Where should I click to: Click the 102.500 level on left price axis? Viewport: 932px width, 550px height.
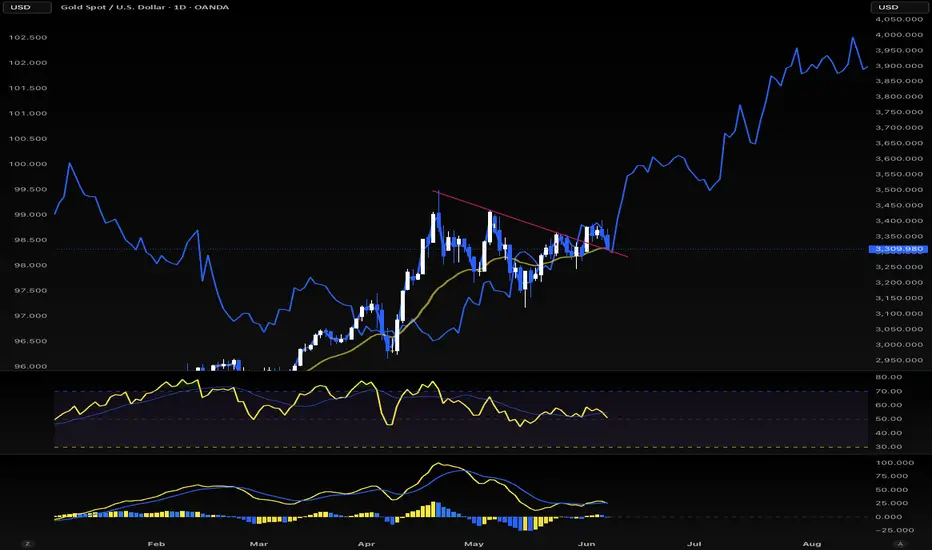point(27,37)
